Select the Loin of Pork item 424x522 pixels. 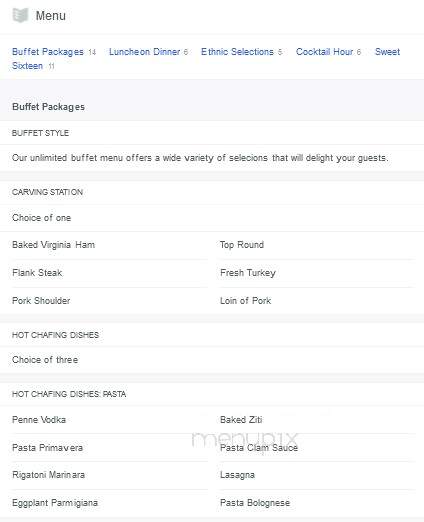(245, 301)
